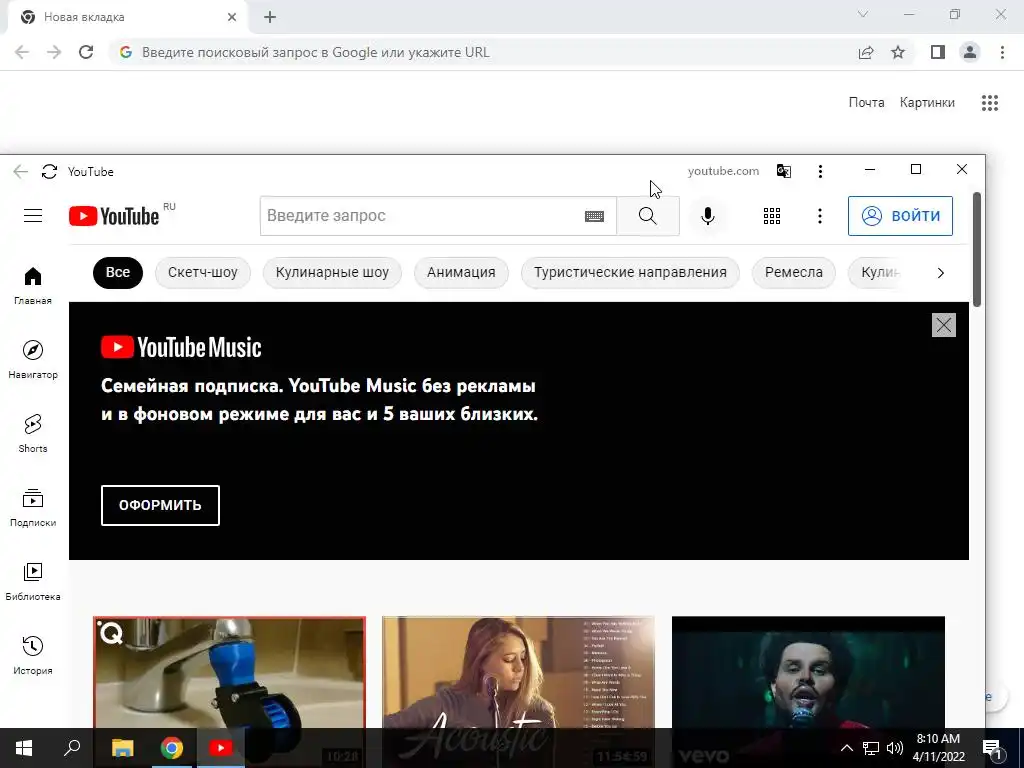Open Google apps grid on new tab

click(989, 103)
